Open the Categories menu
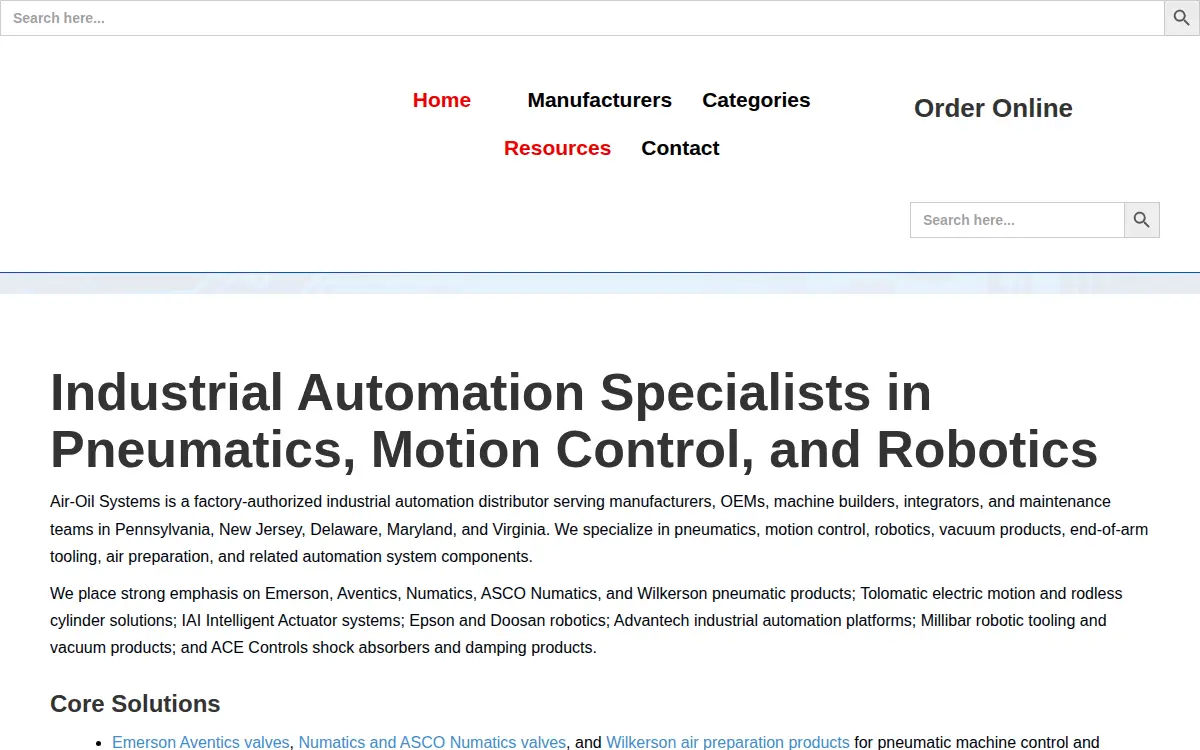 coord(756,100)
